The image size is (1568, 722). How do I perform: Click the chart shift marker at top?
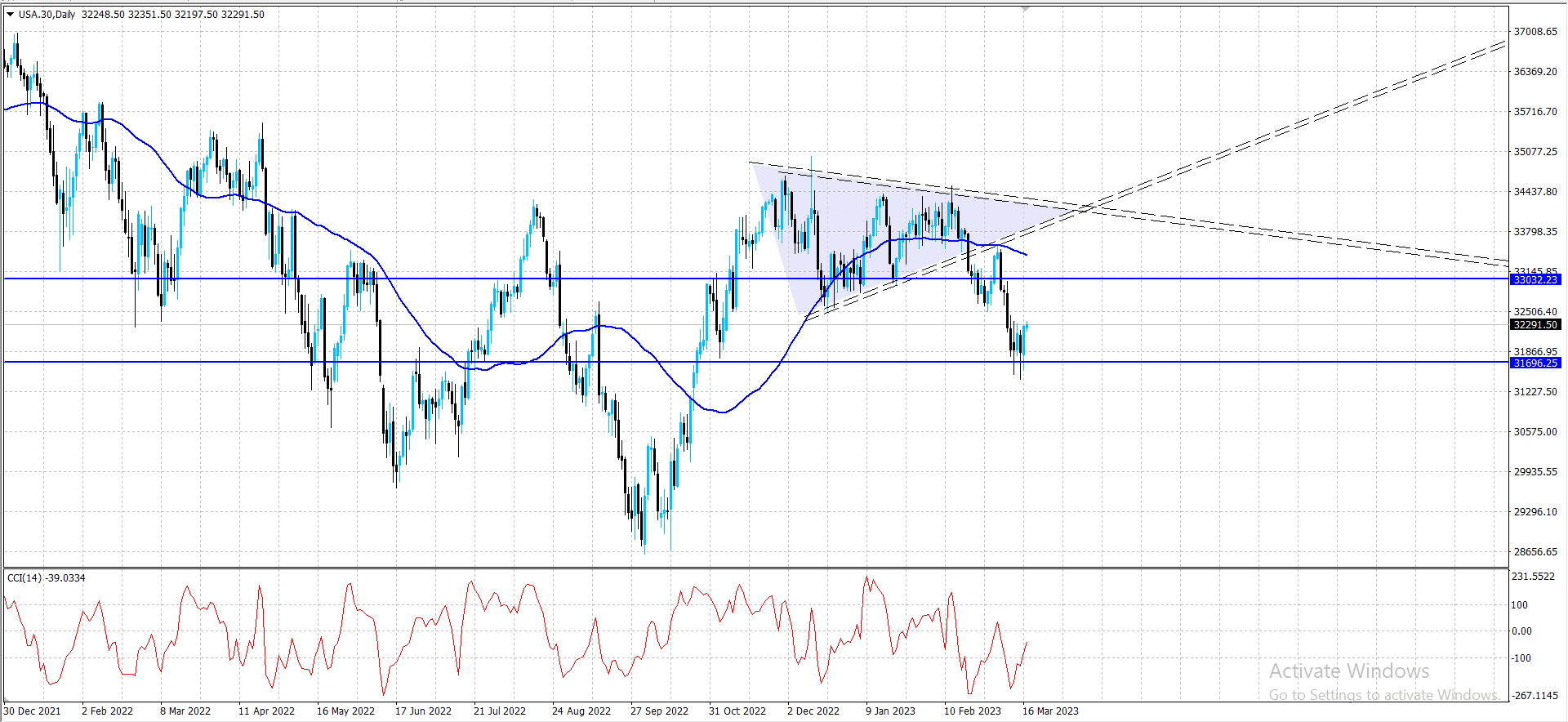(x=1026, y=9)
